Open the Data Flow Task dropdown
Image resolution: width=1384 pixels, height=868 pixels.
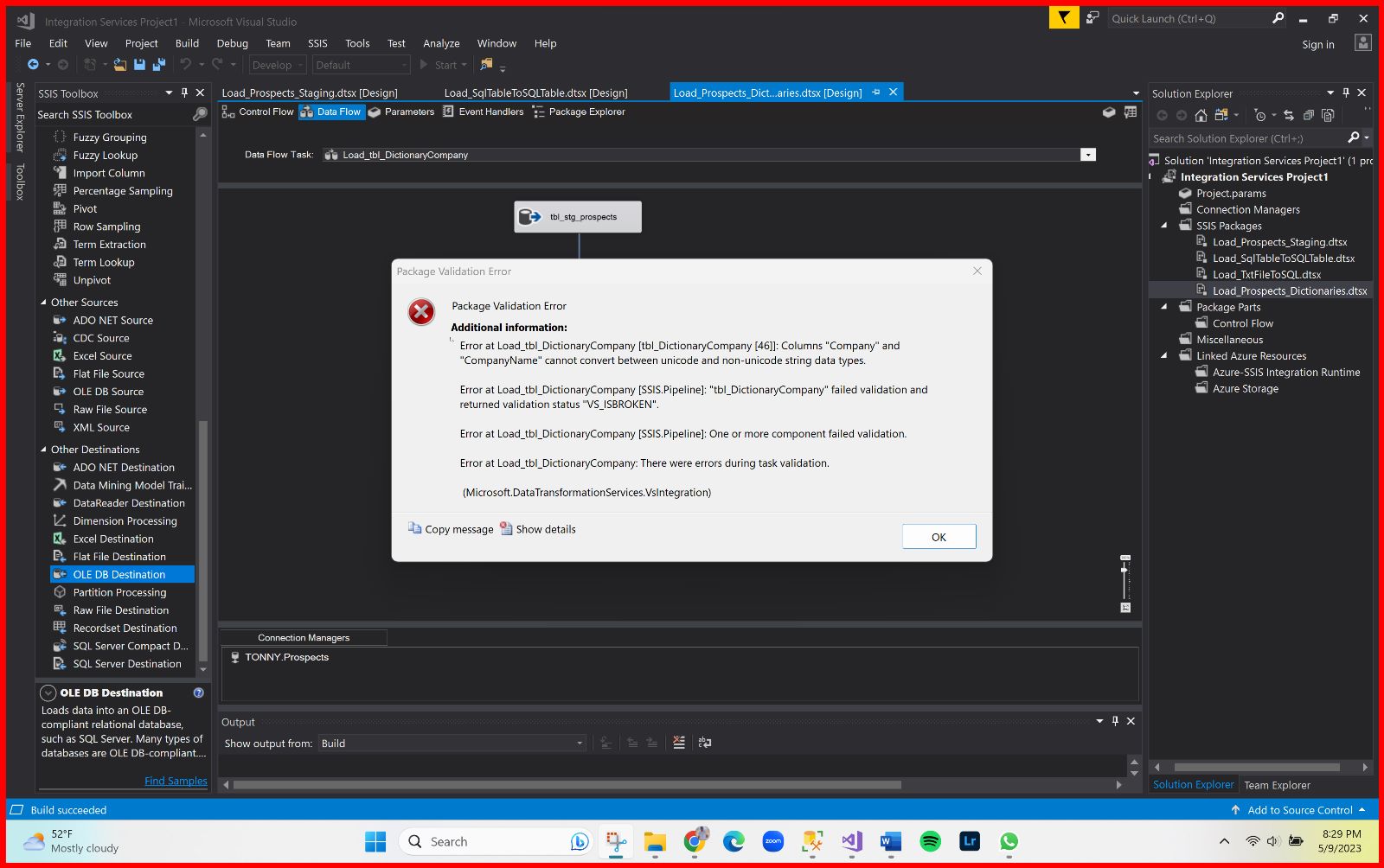coord(1088,155)
